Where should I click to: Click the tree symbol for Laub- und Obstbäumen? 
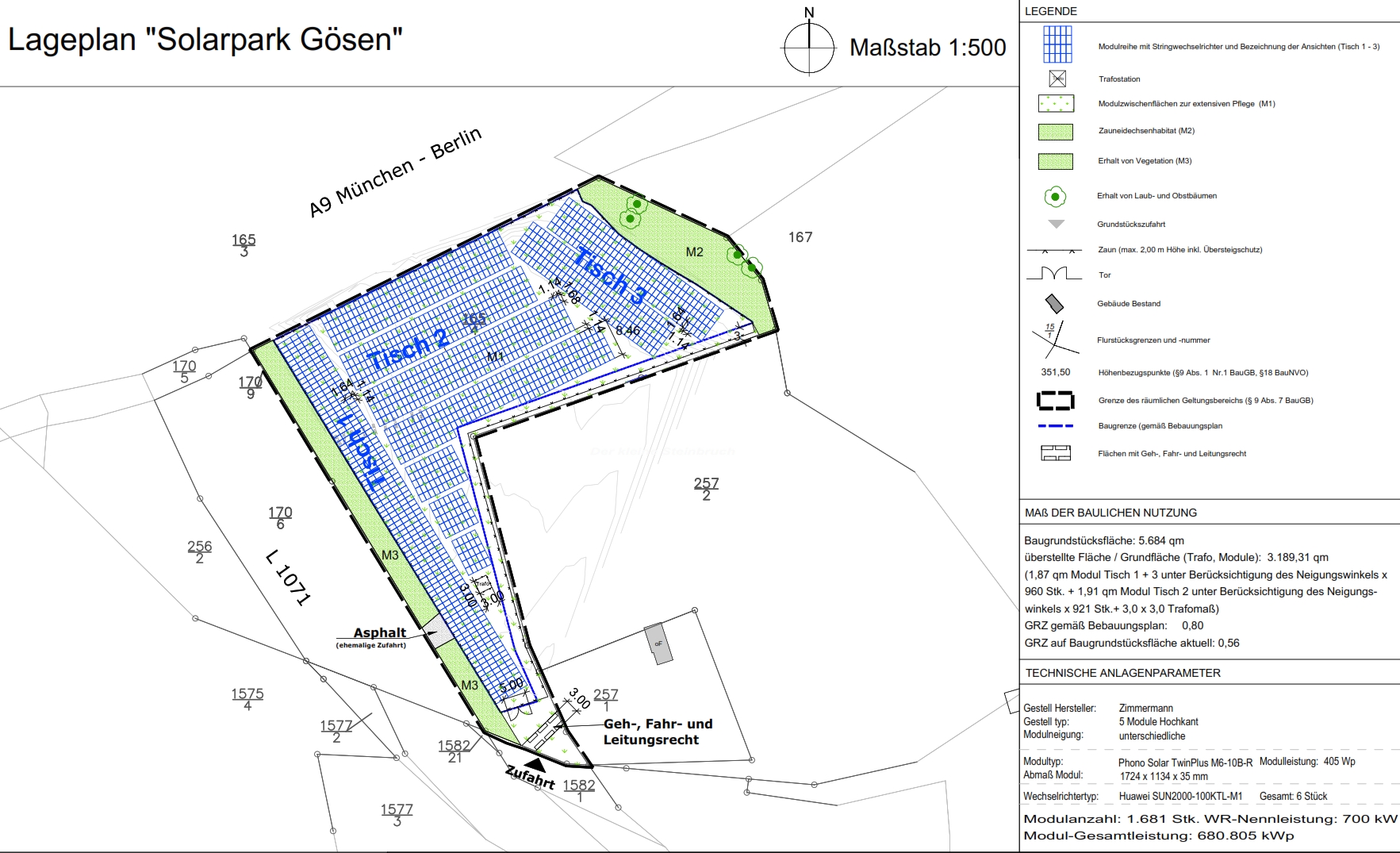(1055, 196)
